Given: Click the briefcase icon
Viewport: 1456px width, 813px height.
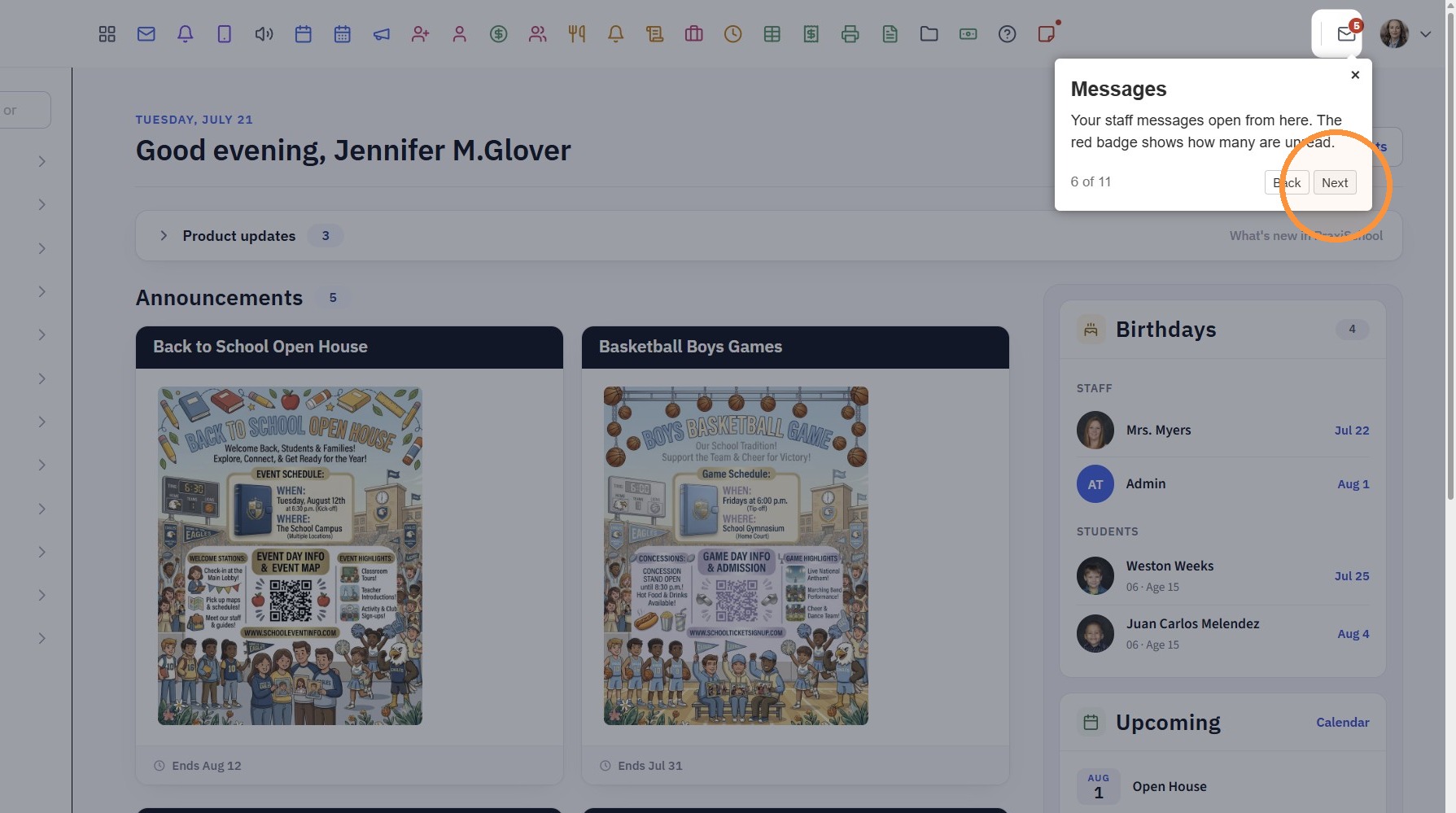Looking at the screenshot, I should (694, 34).
